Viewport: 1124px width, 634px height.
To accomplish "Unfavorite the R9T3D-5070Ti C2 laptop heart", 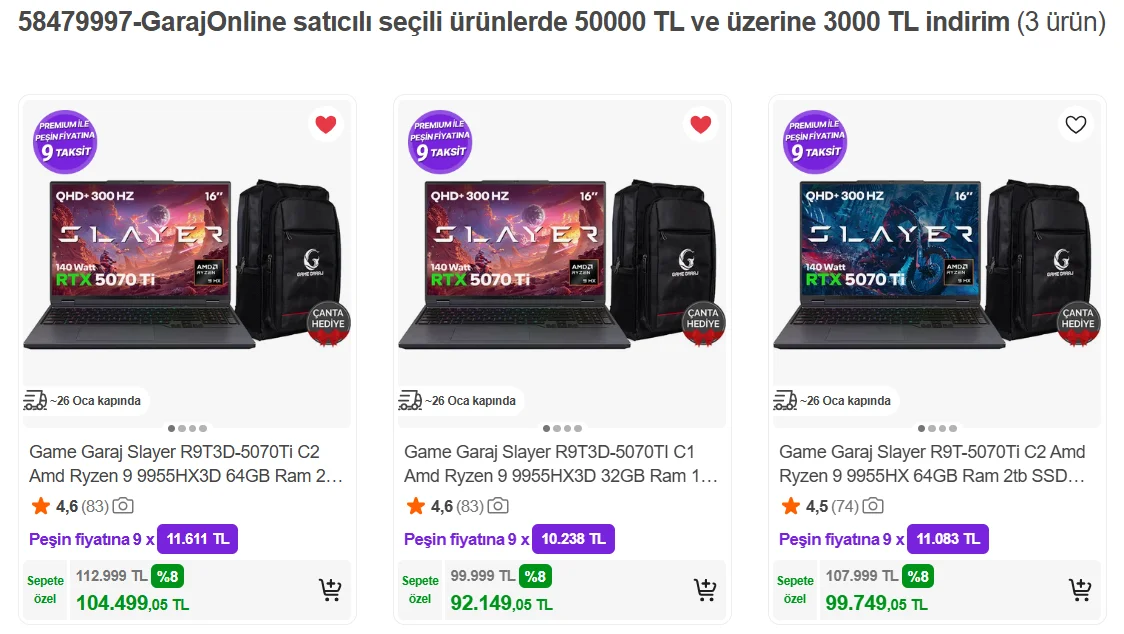I will [325, 125].
